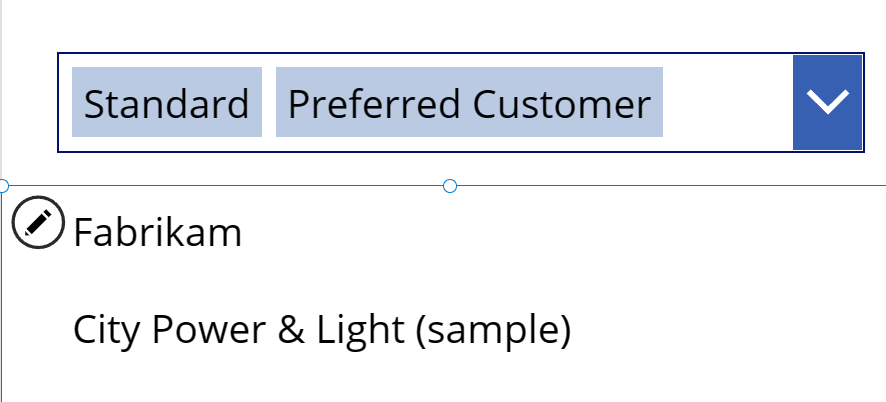Image resolution: width=886 pixels, height=402 pixels.
Task: Click the gallery's blue top border line
Action: click(667, 185)
